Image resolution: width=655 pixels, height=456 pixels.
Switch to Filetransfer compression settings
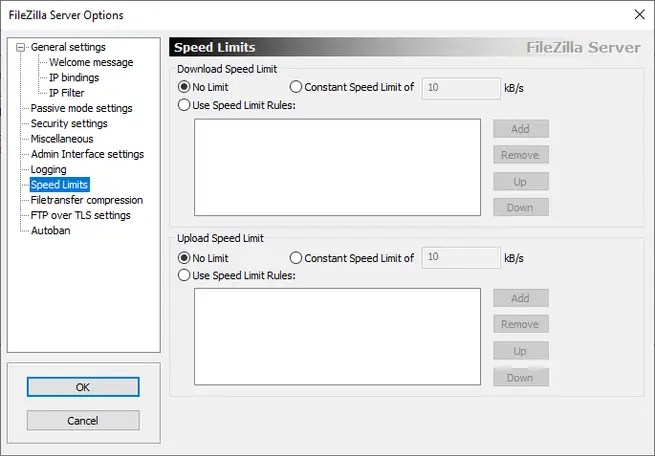(x=87, y=200)
